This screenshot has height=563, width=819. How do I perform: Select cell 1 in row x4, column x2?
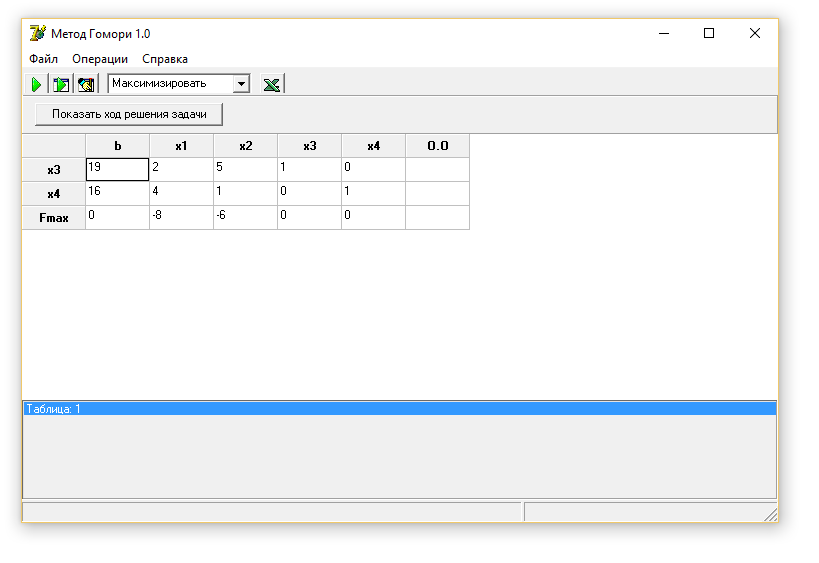(x=245, y=194)
